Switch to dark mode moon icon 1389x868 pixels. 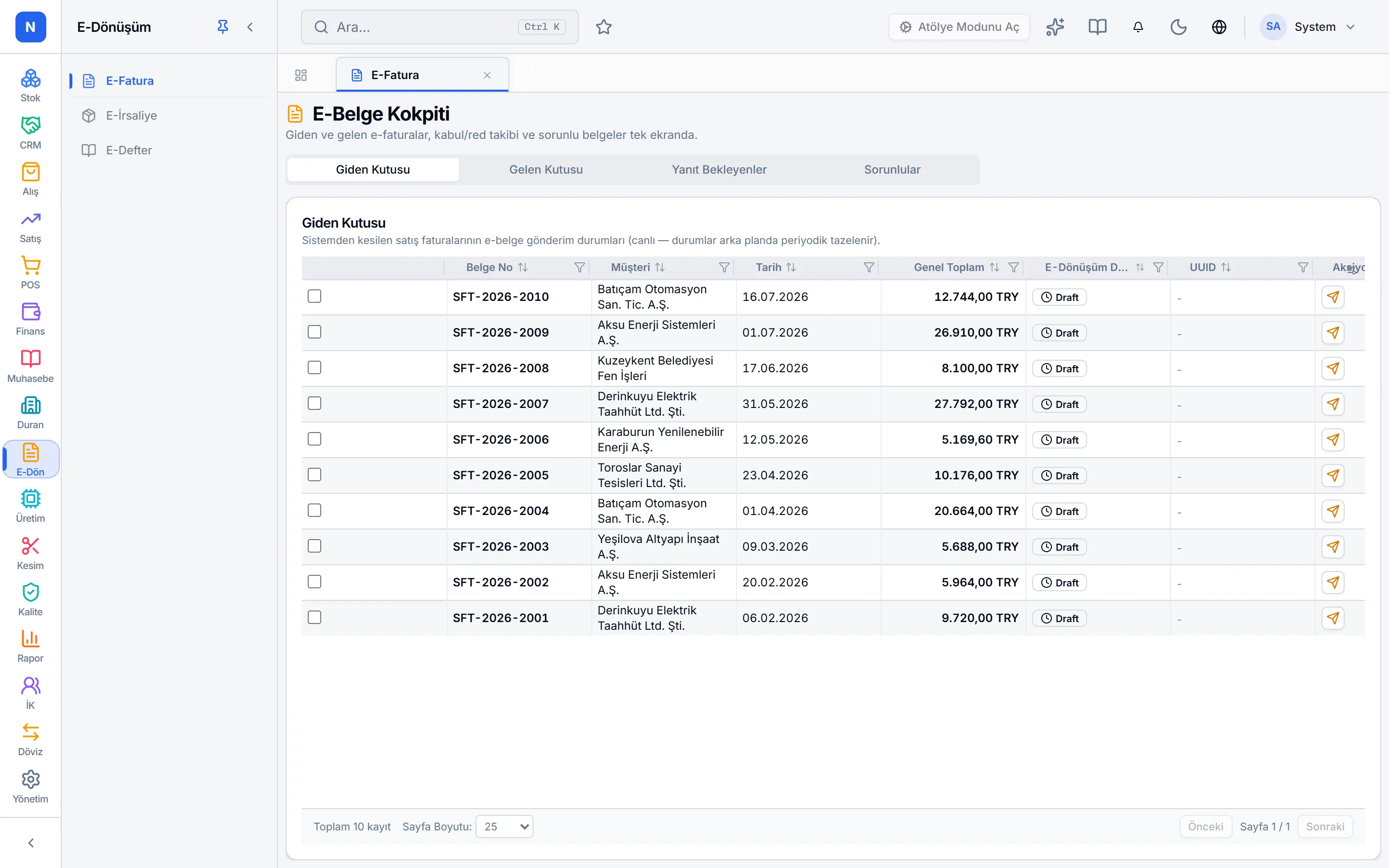pyautogui.click(x=1178, y=27)
